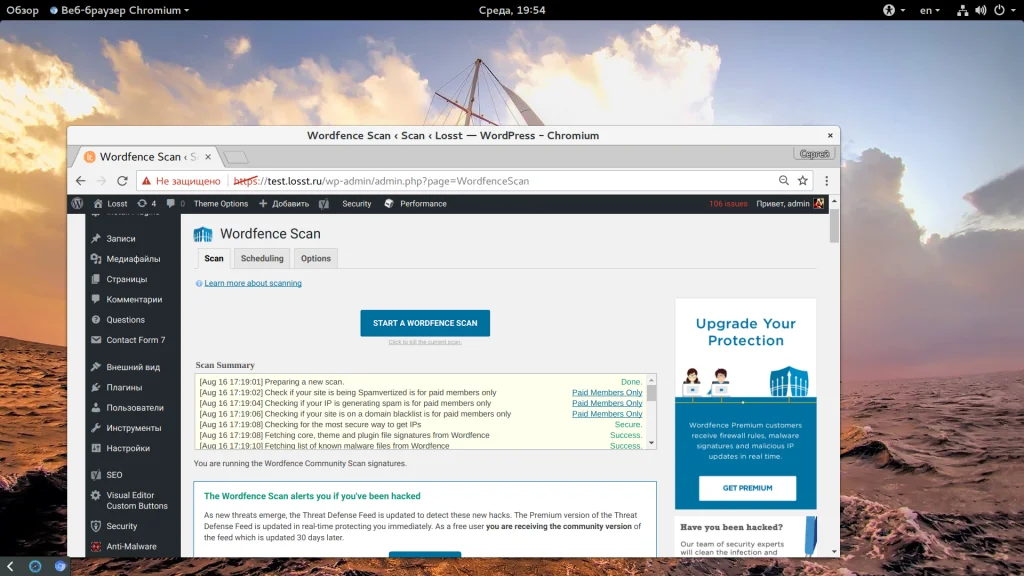Open accessibility menu in top panel
Image resolution: width=1024 pixels, height=576 pixels.
click(x=893, y=10)
